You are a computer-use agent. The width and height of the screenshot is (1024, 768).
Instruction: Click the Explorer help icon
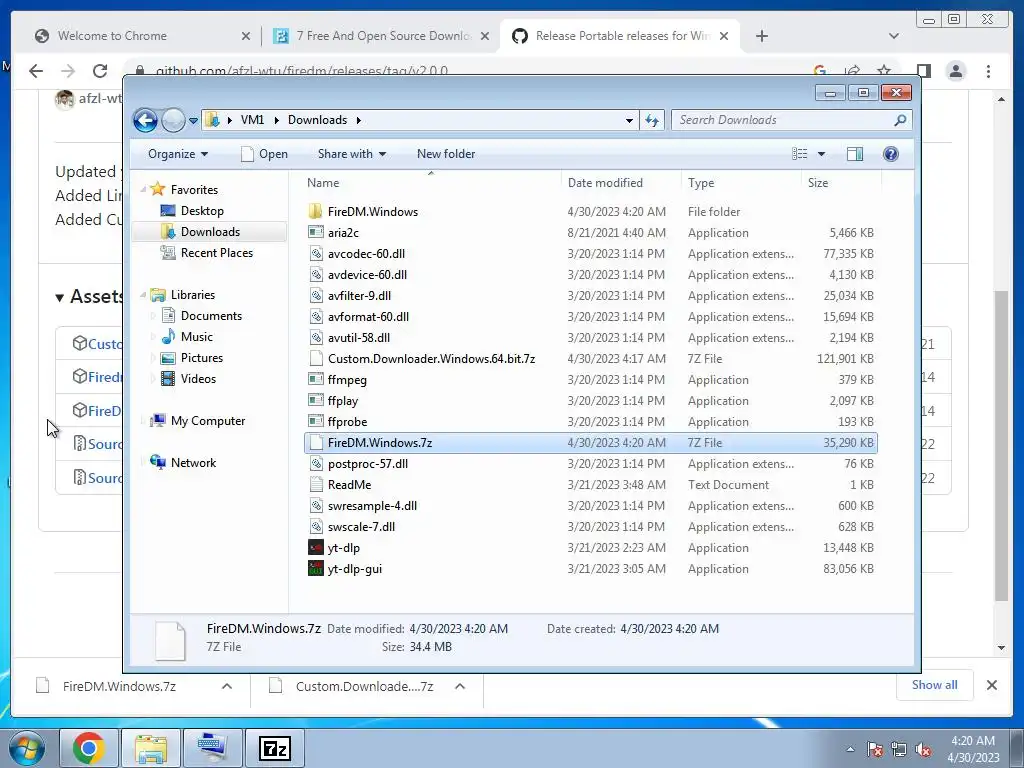pyautogui.click(x=890, y=154)
